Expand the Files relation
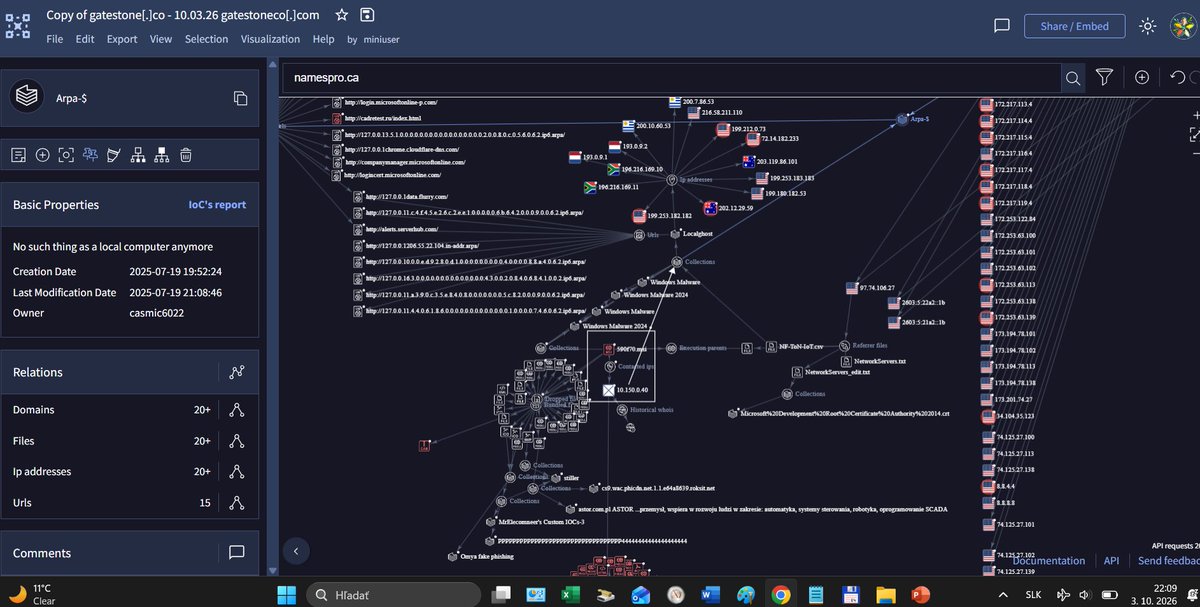The width and height of the screenshot is (1200, 607). click(237, 441)
